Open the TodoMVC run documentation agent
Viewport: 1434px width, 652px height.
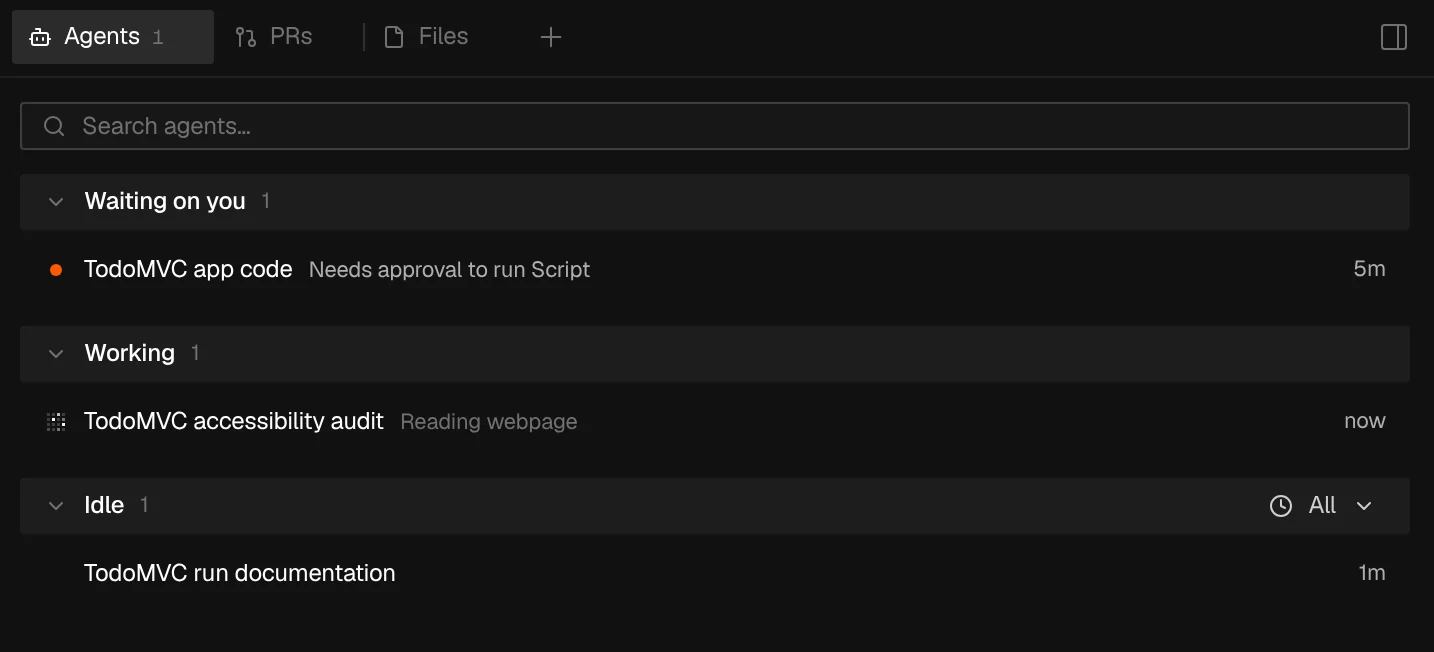tap(715, 573)
